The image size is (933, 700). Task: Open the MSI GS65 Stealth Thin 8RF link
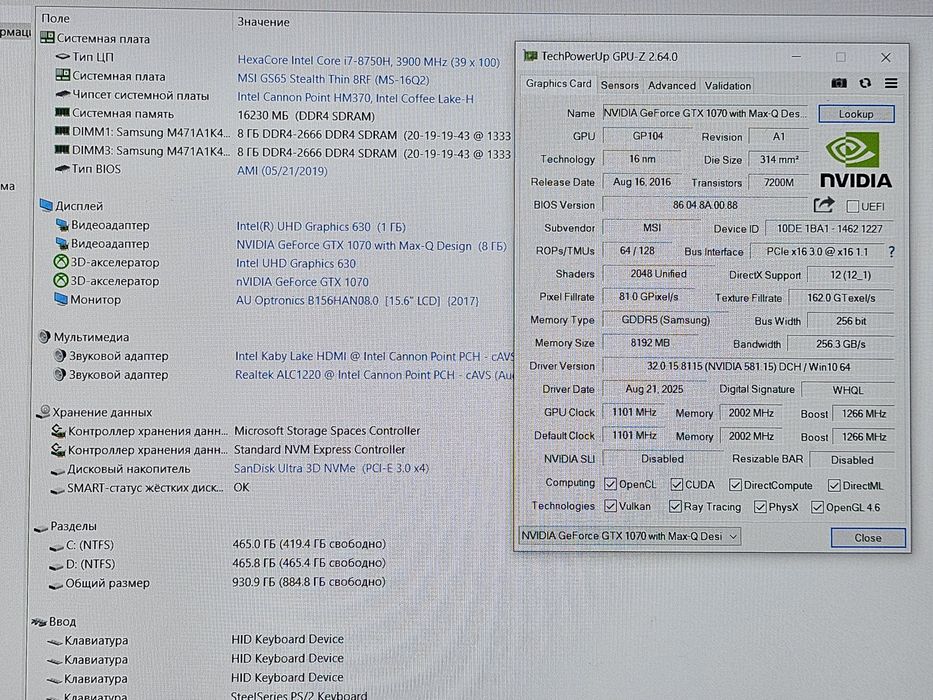point(333,79)
